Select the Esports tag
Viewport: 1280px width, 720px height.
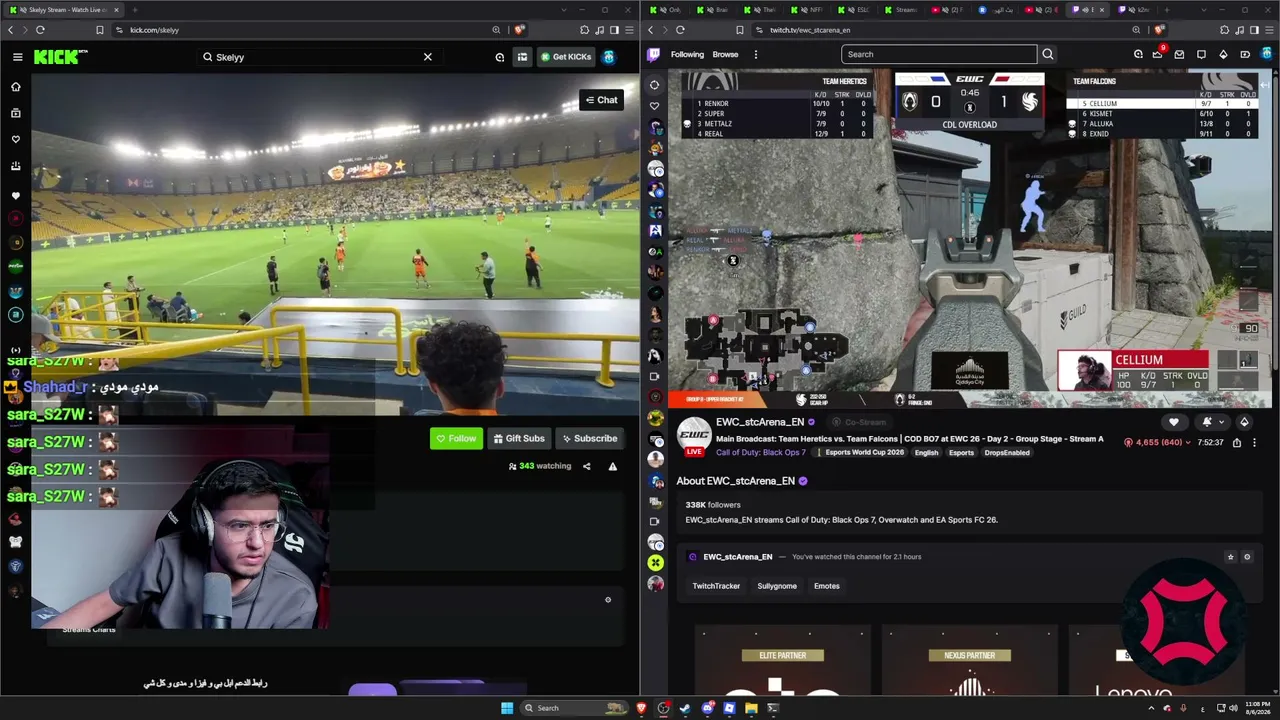point(961,453)
